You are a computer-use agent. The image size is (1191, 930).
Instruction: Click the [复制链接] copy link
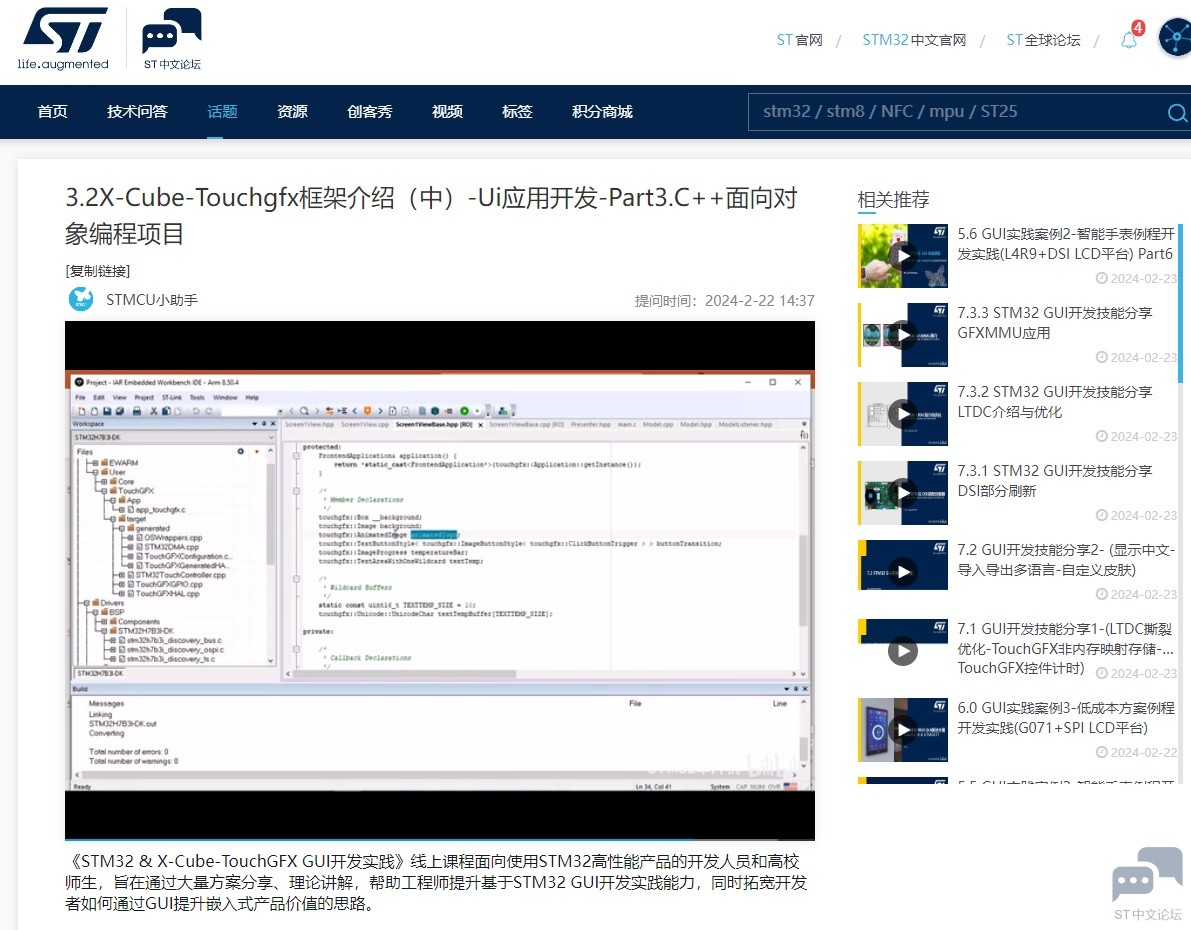click(x=98, y=270)
